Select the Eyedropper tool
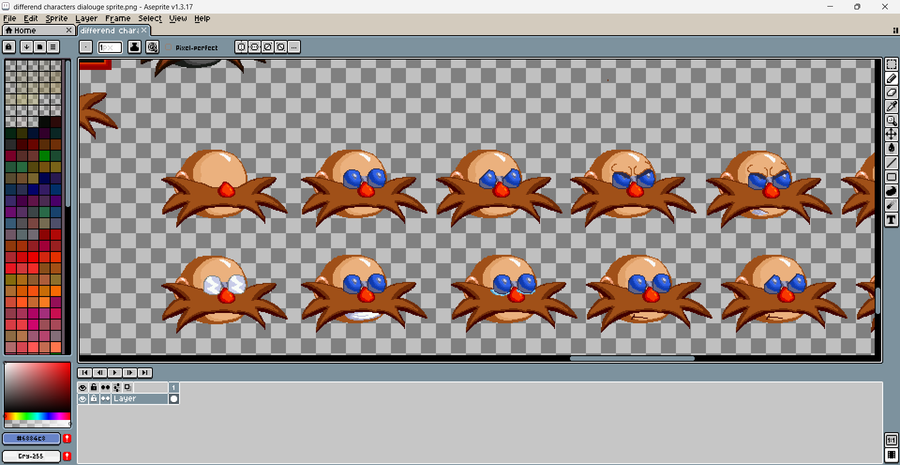The width and height of the screenshot is (900, 465). (891, 106)
